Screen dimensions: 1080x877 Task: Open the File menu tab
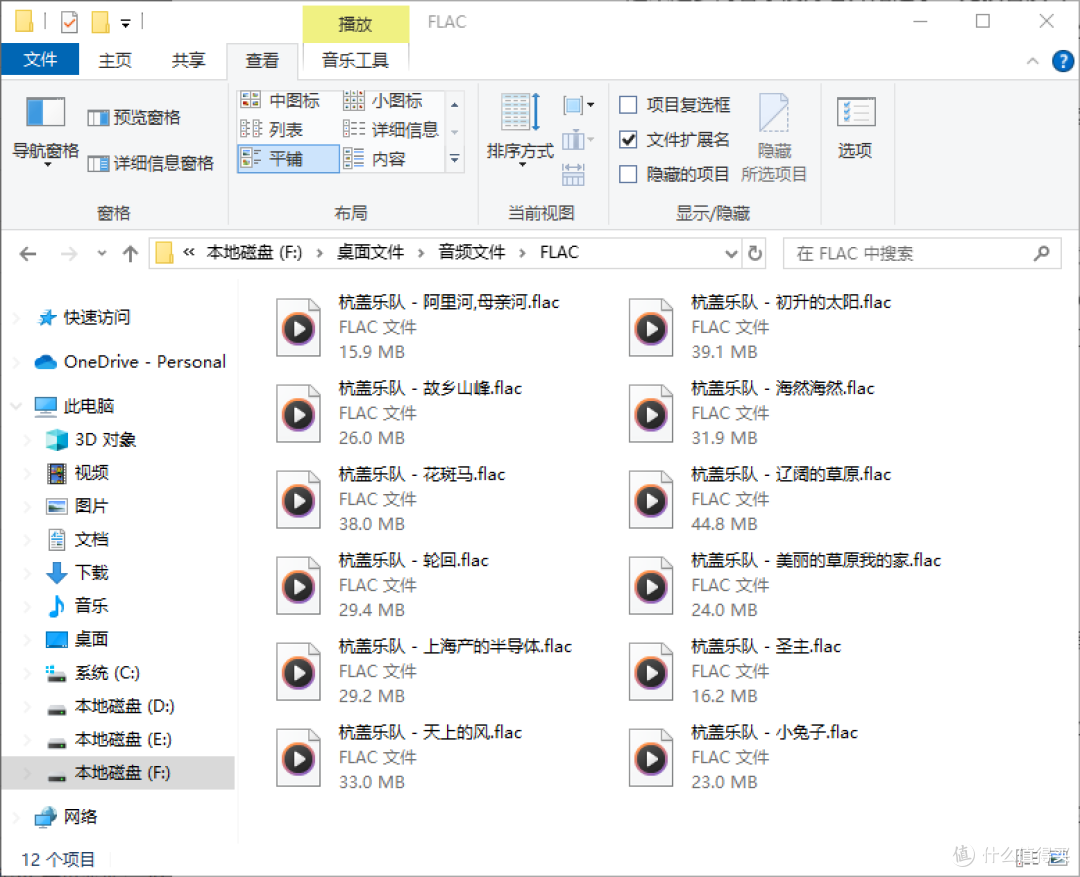(x=40, y=60)
